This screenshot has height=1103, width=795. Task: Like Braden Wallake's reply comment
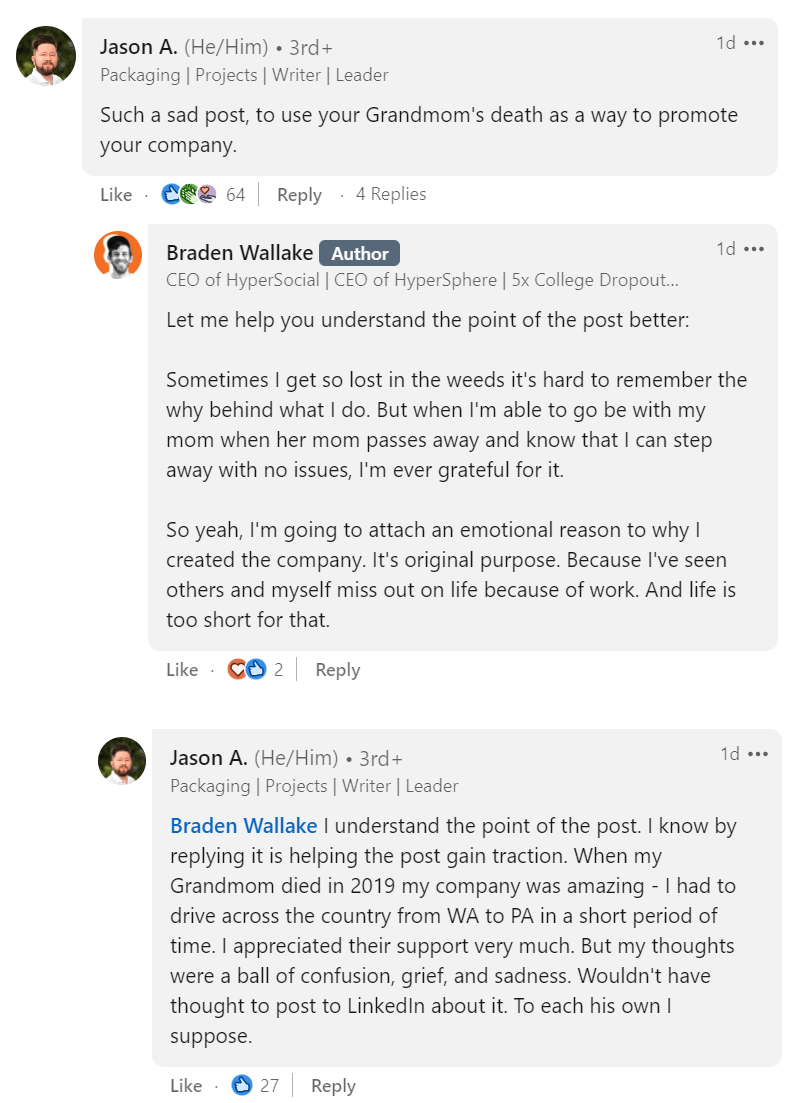tap(182, 670)
